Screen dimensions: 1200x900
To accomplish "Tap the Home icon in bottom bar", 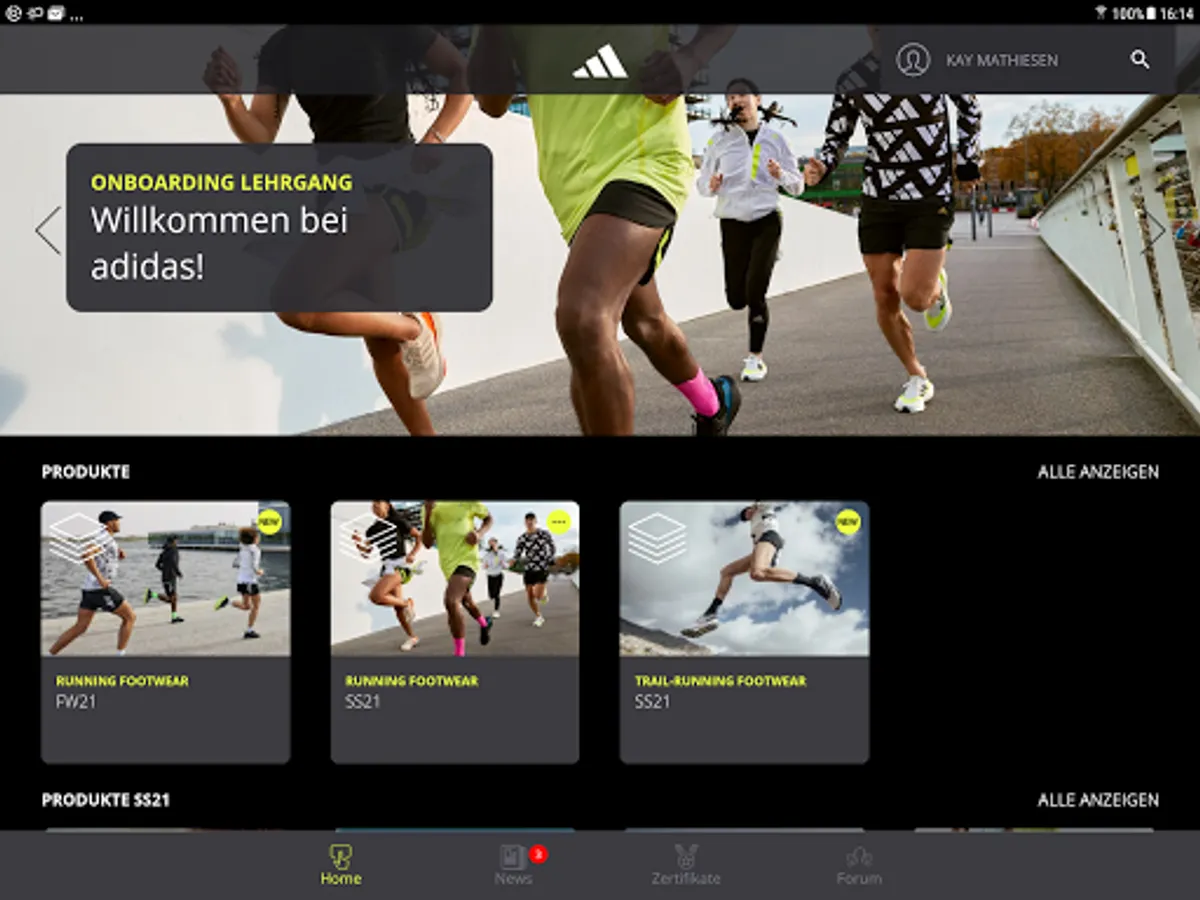I will click(x=341, y=856).
